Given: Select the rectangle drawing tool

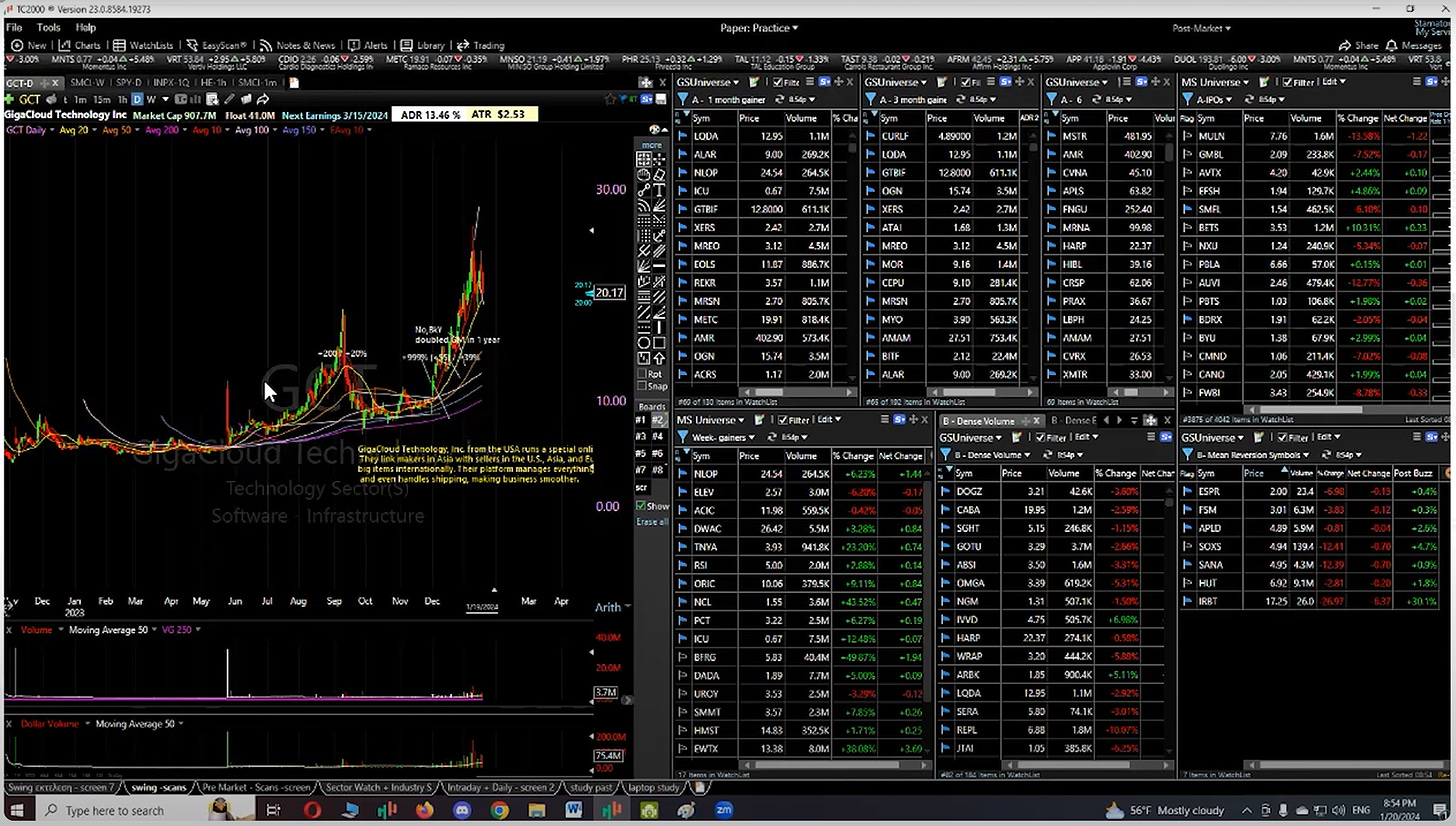Looking at the screenshot, I should 659,342.
